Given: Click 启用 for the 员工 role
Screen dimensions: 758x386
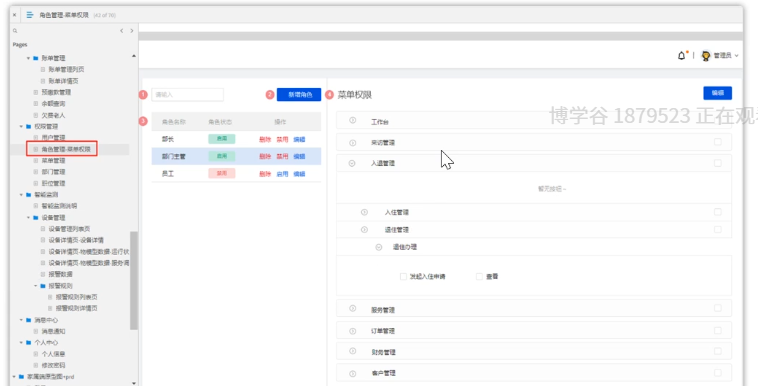Looking at the screenshot, I should [282, 174].
